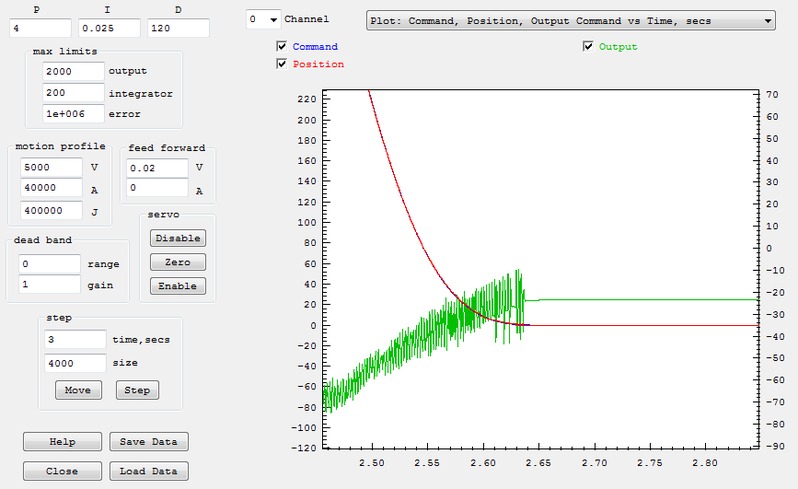Toggle the Output trace checkbox

(x=588, y=46)
